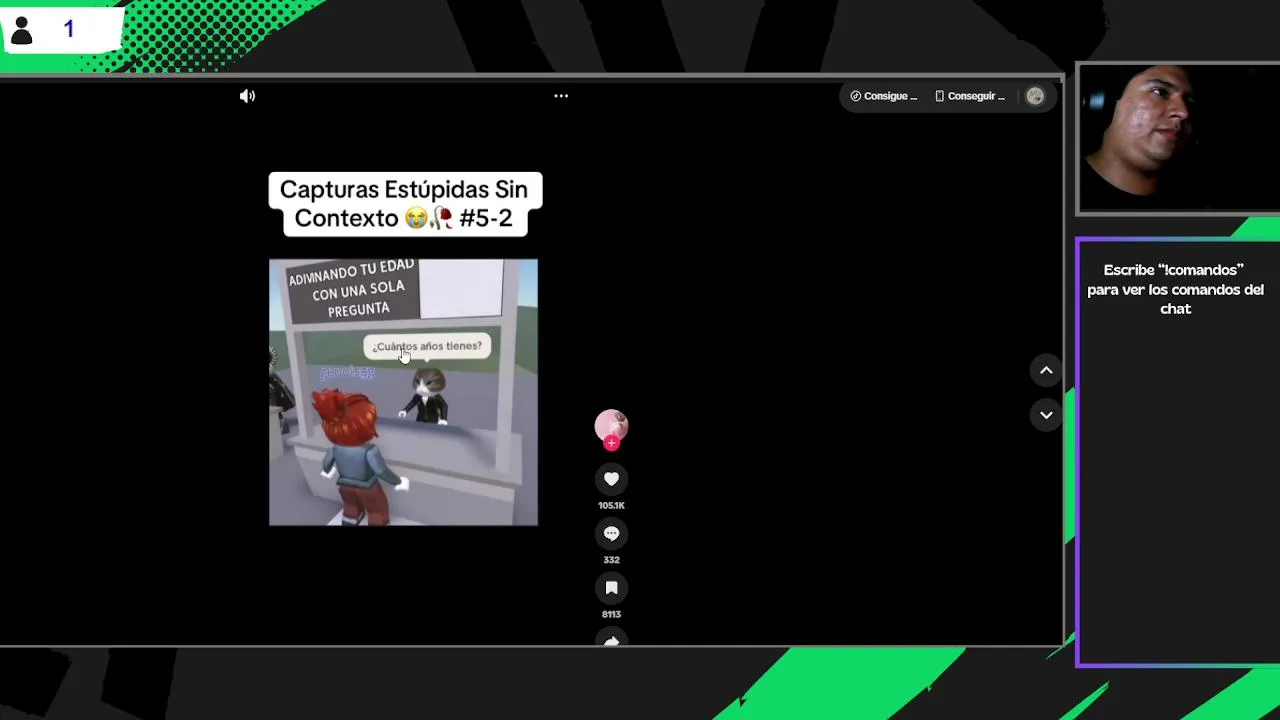1280x720 pixels.
Task: Go to next video with down chevron
Action: tap(1046, 415)
